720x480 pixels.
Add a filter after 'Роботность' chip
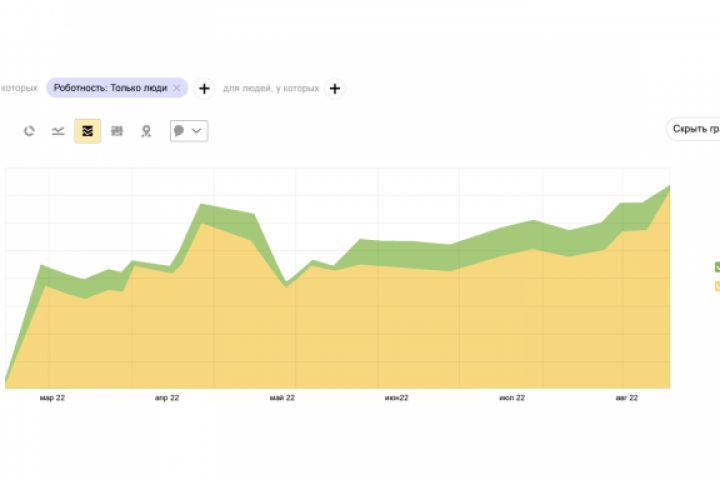click(204, 88)
